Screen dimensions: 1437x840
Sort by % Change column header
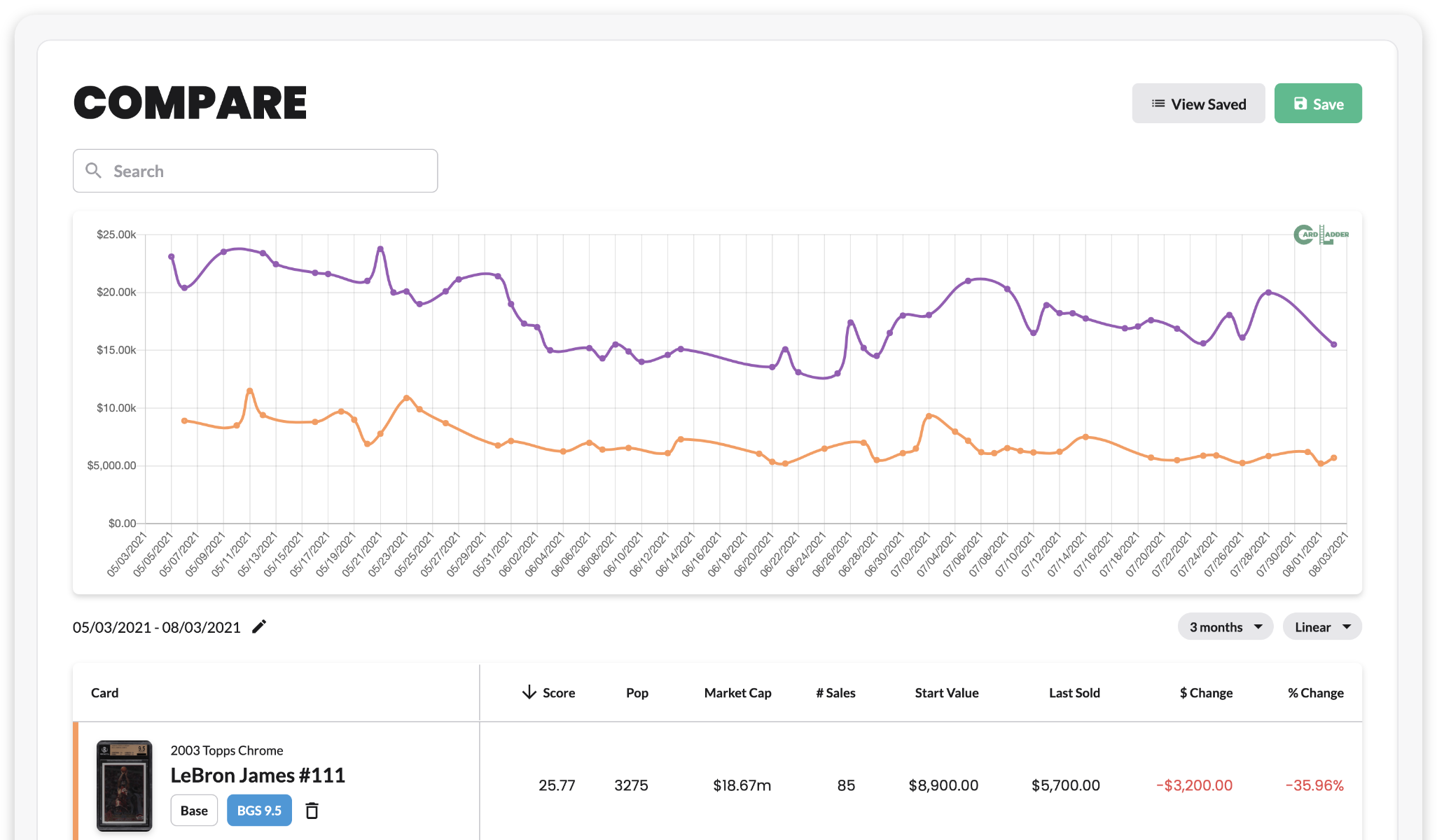tap(1316, 692)
